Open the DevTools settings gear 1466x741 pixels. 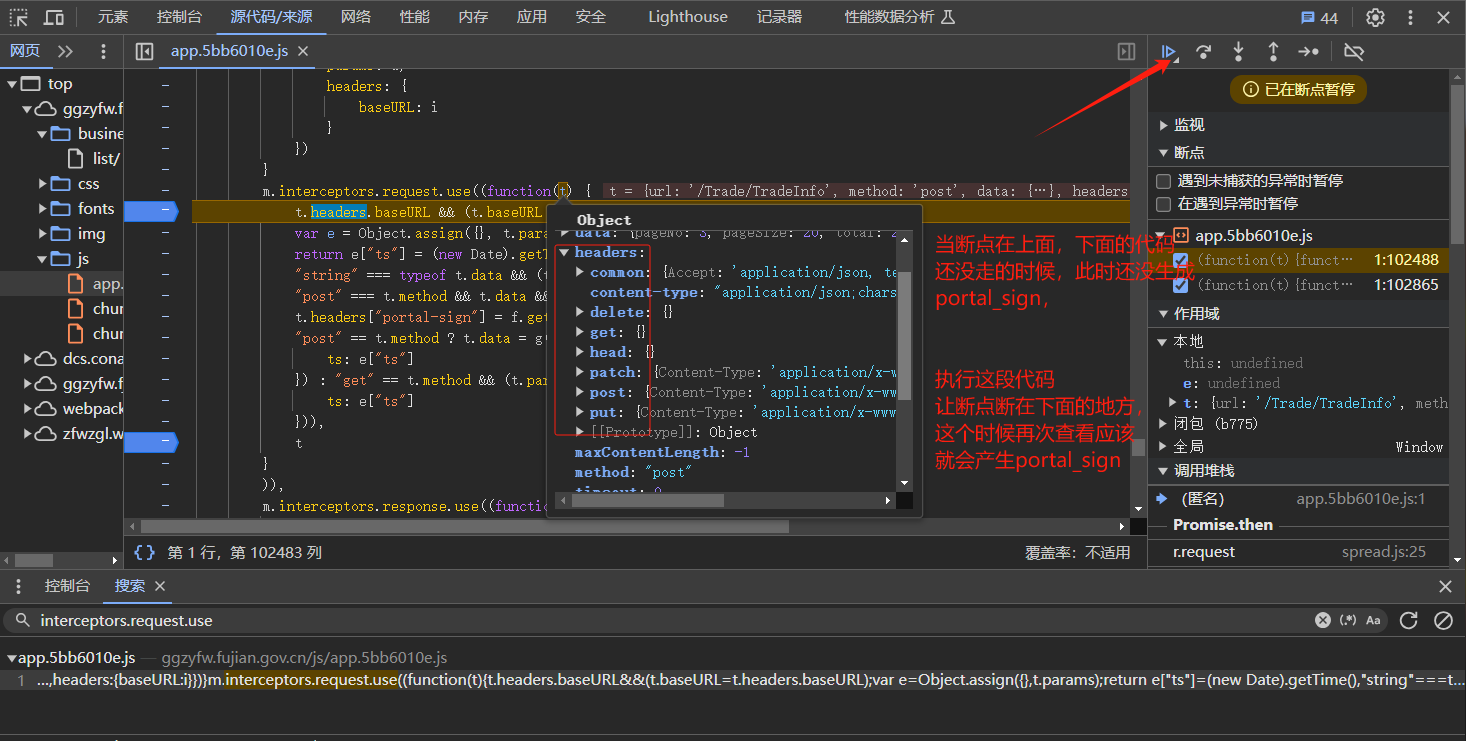coord(1376,17)
